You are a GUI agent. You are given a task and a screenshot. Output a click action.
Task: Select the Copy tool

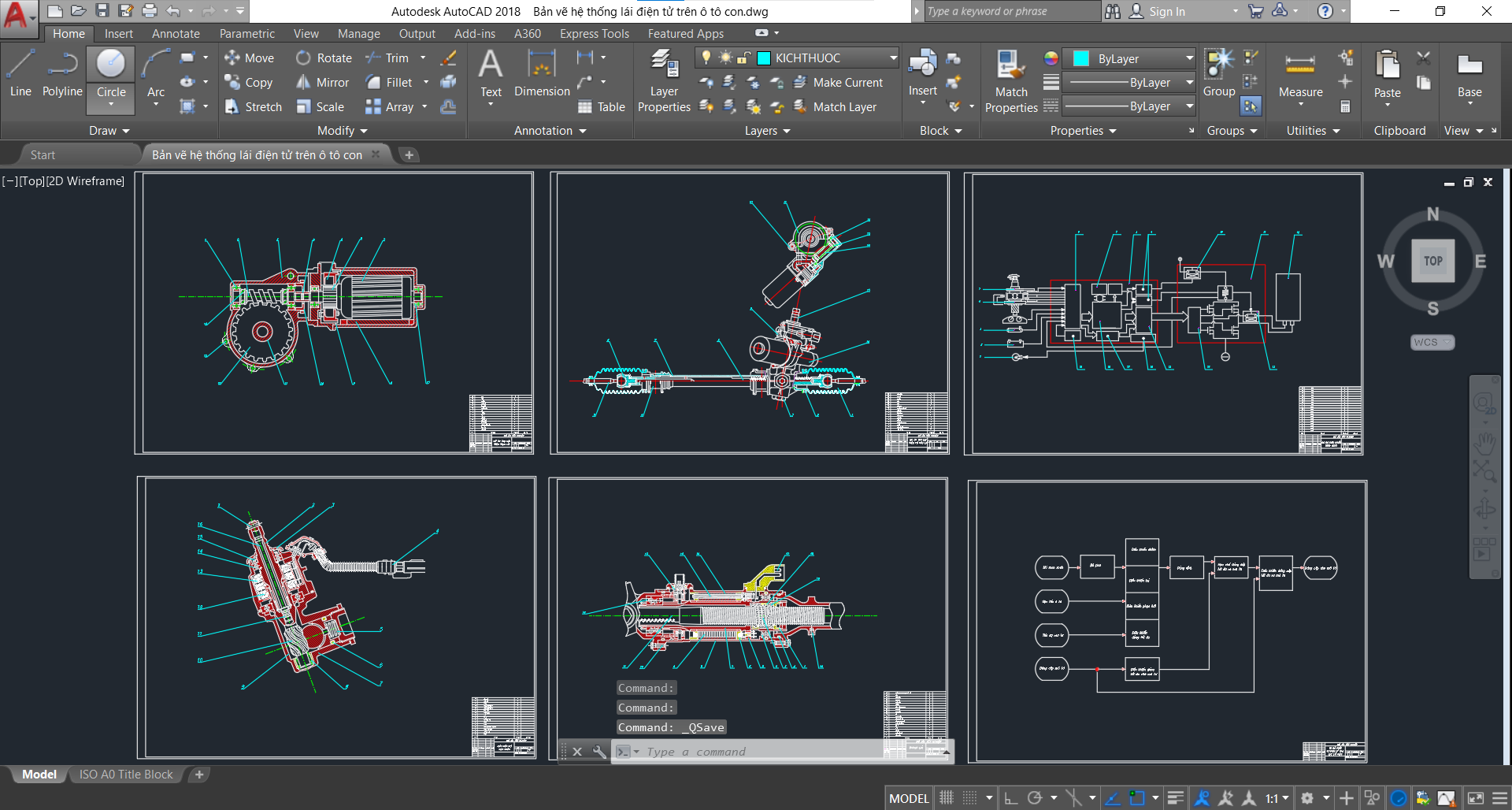pos(249,82)
